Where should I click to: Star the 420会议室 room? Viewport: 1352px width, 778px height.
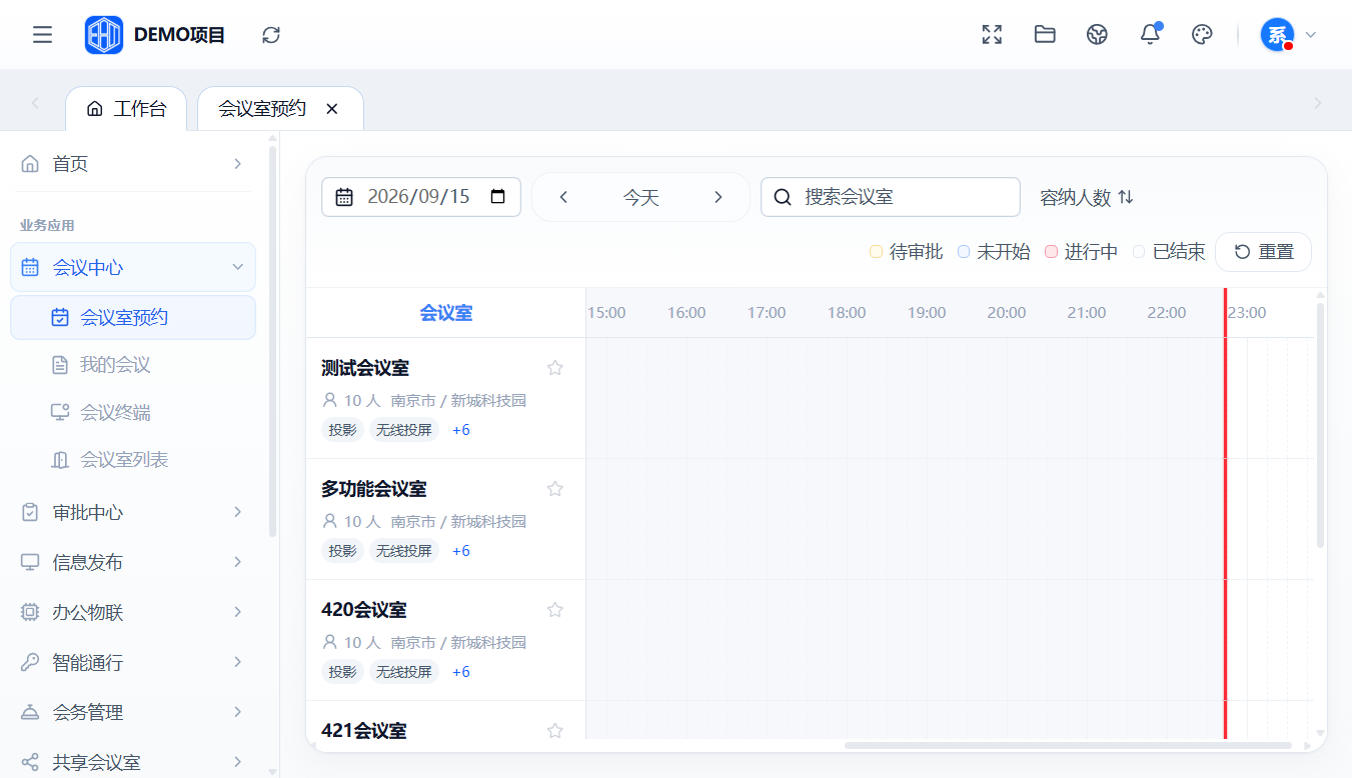point(555,610)
